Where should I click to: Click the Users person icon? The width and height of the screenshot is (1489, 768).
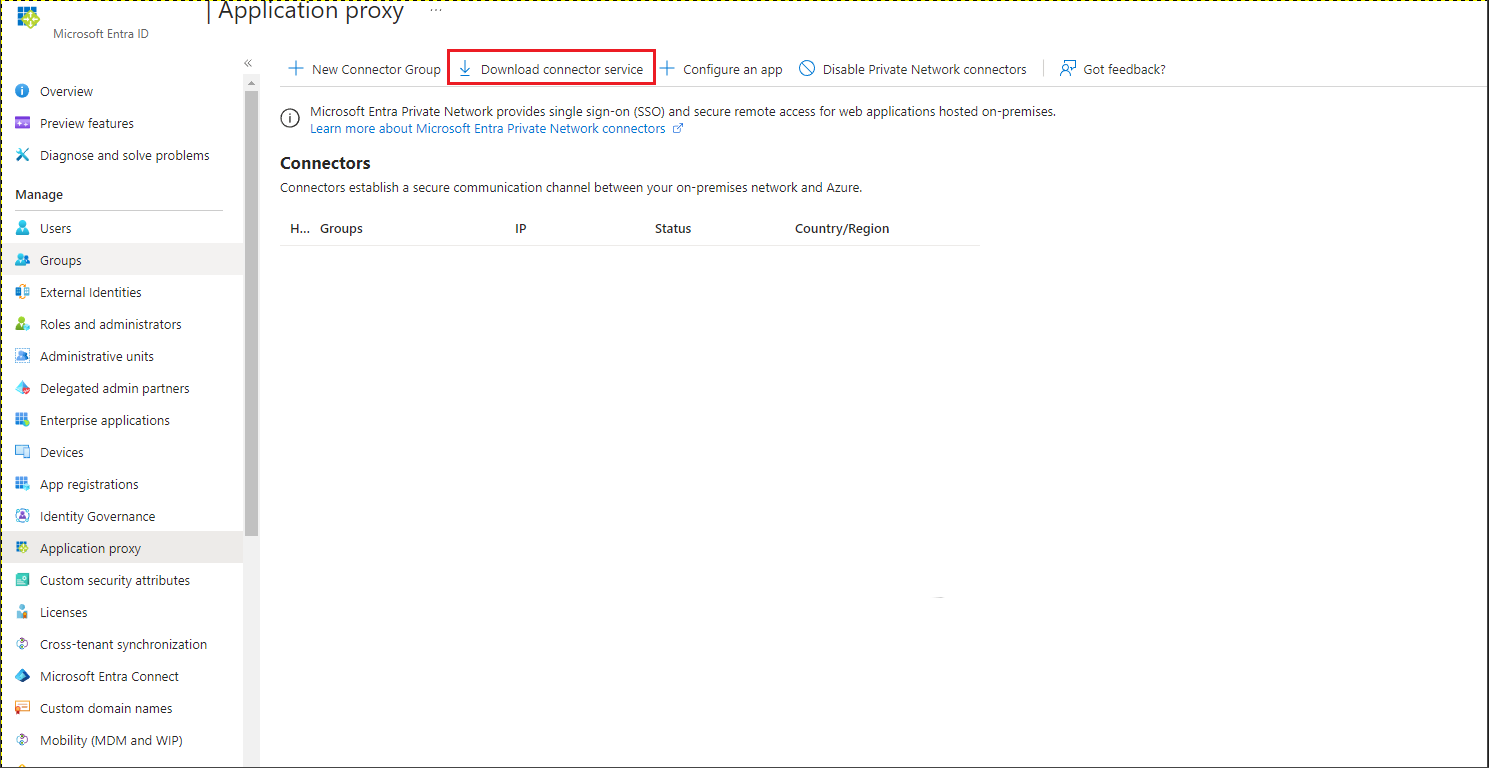[22, 228]
